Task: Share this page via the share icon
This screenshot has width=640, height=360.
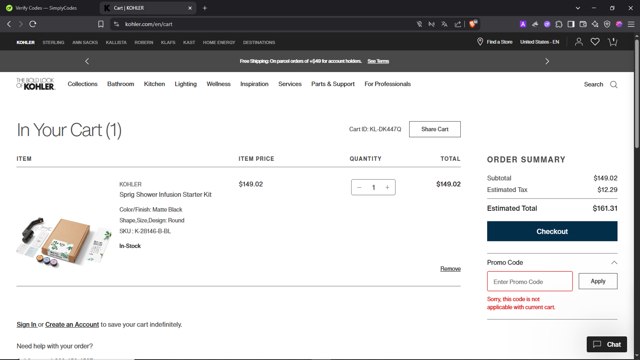Action: 458,24
